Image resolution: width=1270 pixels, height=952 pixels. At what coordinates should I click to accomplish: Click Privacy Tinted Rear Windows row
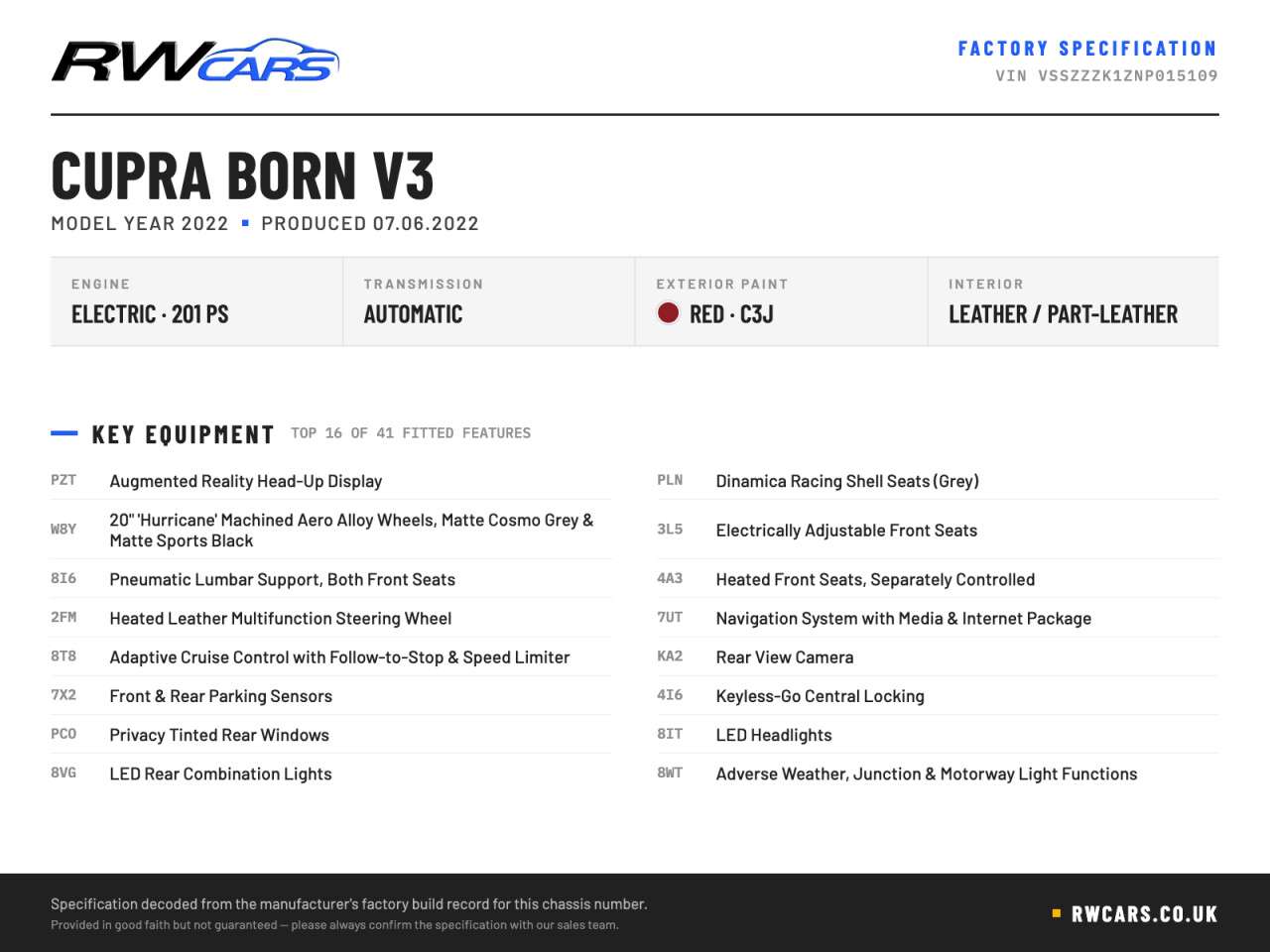(330, 735)
